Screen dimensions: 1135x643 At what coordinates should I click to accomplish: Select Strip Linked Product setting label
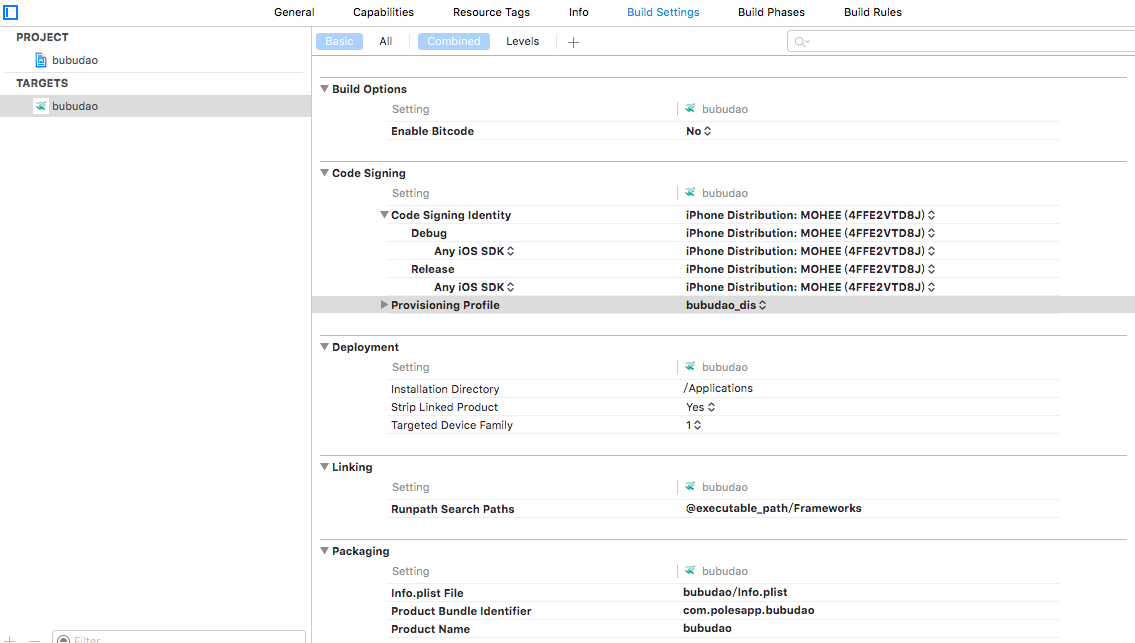point(444,407)
